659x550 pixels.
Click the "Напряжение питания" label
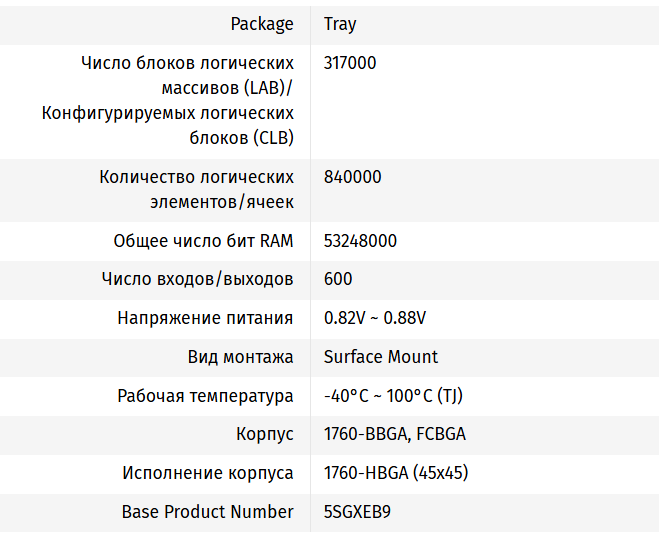point(205,318)
